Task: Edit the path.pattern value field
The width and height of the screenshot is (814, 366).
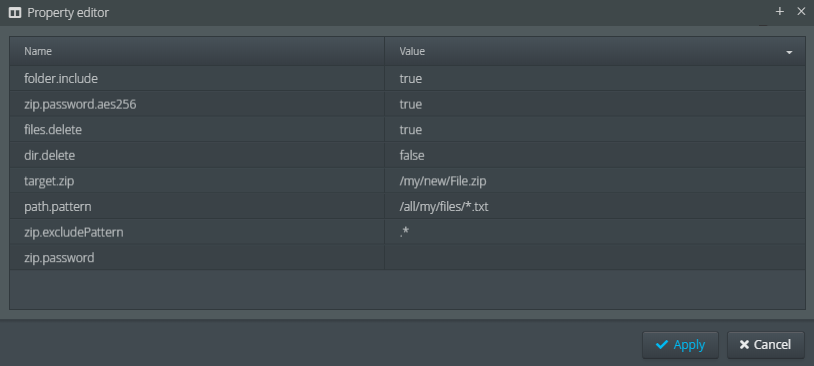Action: [x=595, y=206]
